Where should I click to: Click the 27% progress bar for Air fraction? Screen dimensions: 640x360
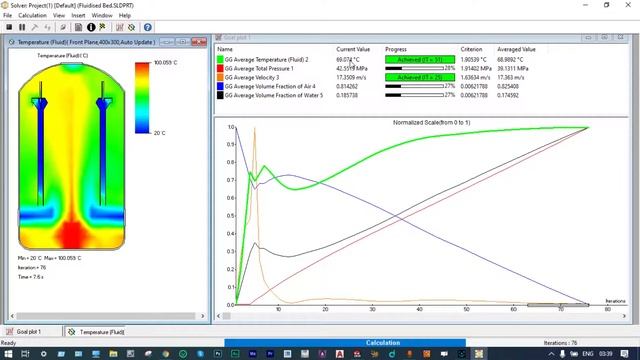(414, 87)
